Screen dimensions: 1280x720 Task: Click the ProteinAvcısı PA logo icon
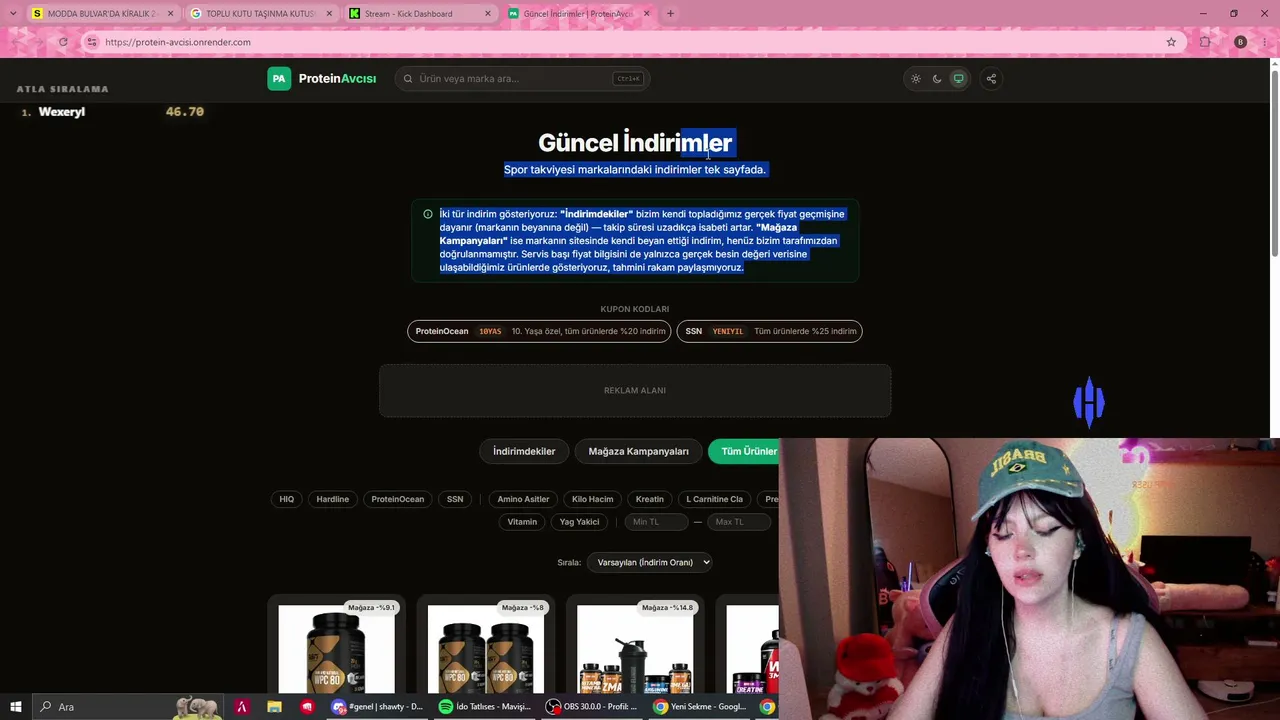click(279, 79)
